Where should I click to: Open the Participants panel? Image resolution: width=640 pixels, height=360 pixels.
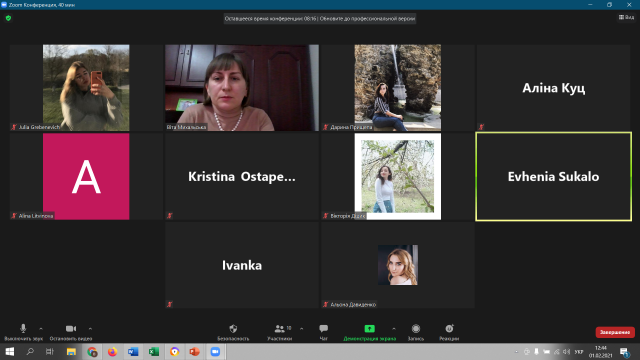pos(280,332)
